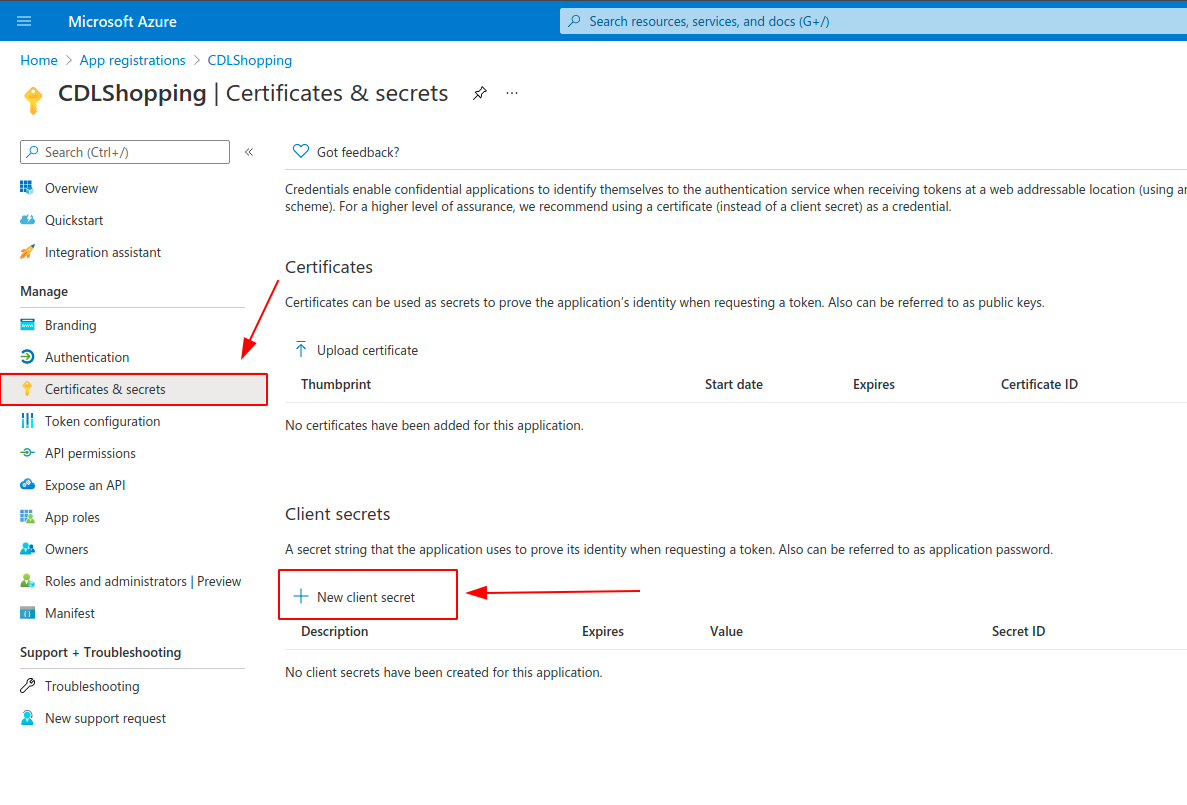The width and height of the screenshot is (1187, 805).
Task: Click the Expires header in Client secrets
Action: click(x=603, y=631)
